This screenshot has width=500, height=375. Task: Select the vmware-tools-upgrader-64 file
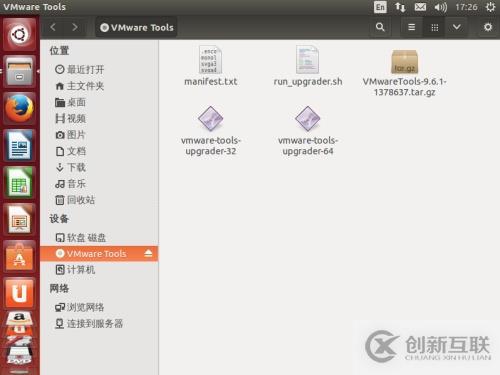pyautogui.click(x=308, y=131)
